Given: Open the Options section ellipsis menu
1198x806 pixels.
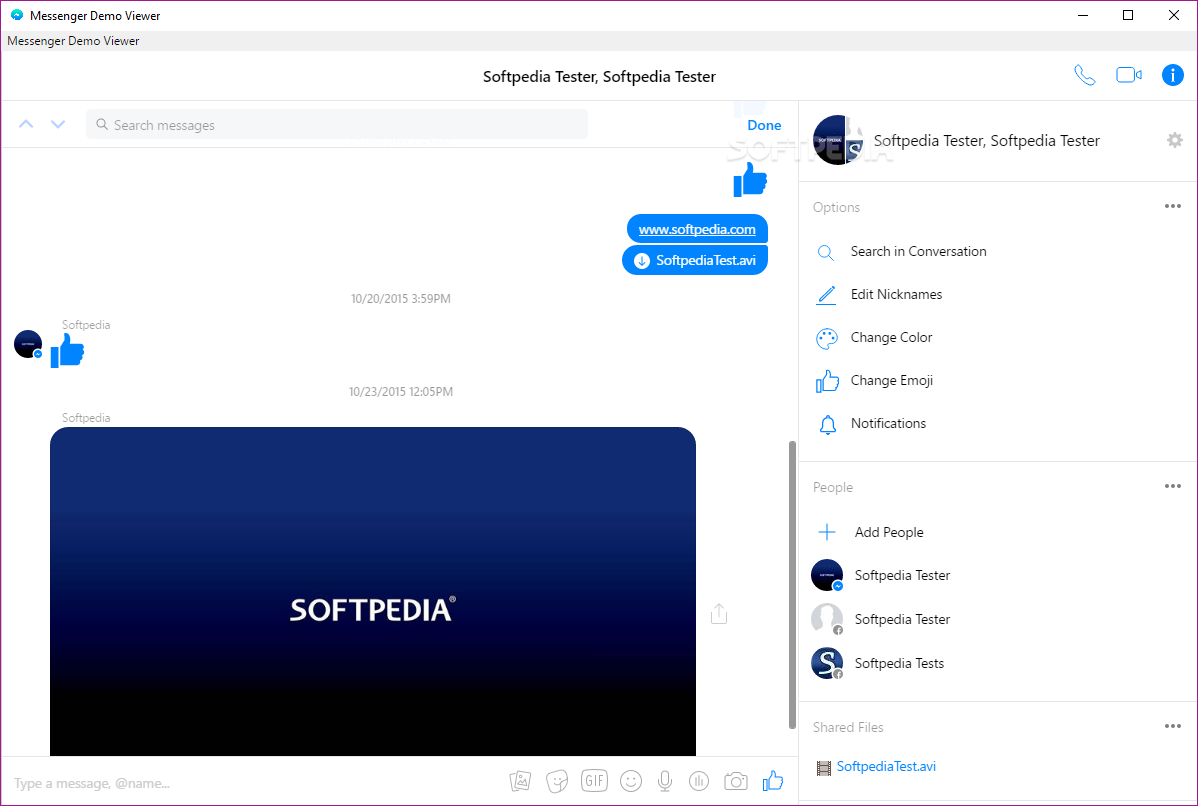Looking at the screenshot, I should (x=1173, y=206).
